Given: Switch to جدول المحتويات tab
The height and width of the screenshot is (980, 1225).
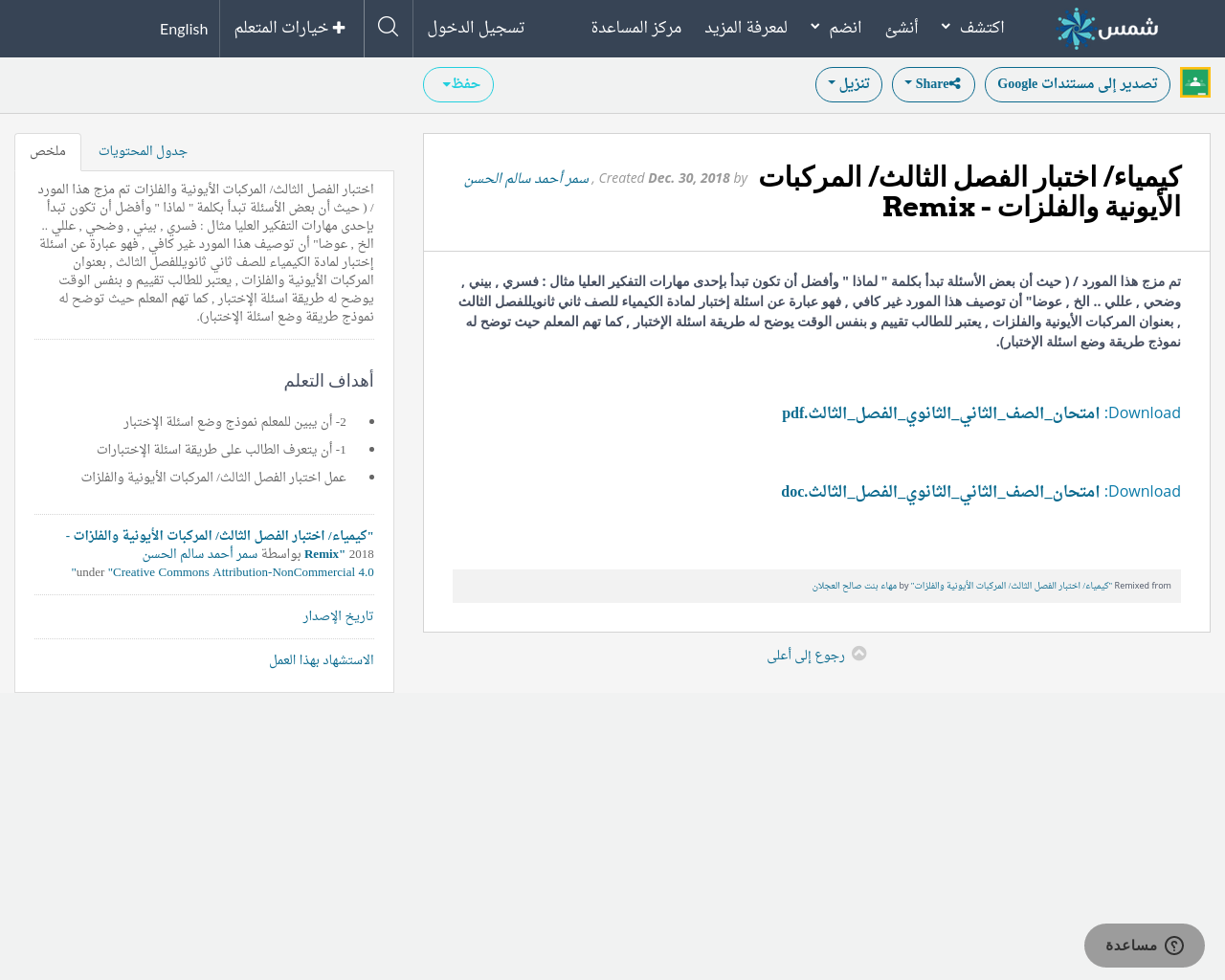Looking at the screenshot, I should click(x=143, y=151).
